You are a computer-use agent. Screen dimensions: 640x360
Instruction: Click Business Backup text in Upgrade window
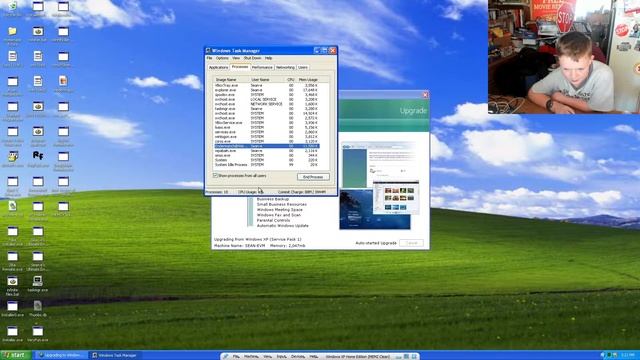tap(273, 199)
